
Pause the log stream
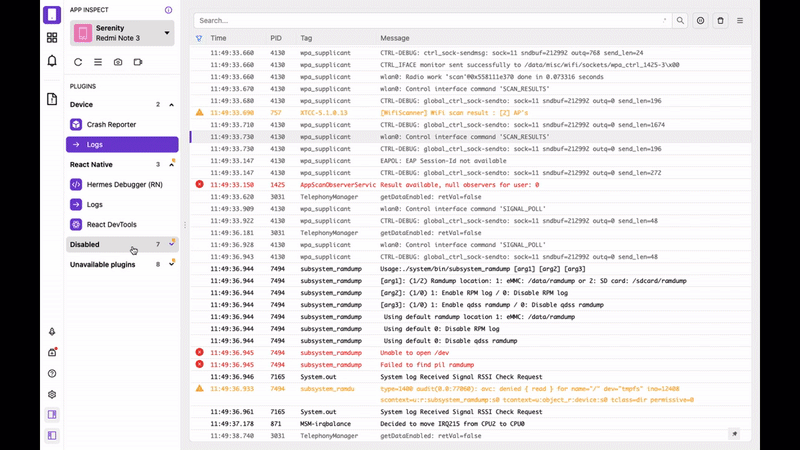click(701, 20)
